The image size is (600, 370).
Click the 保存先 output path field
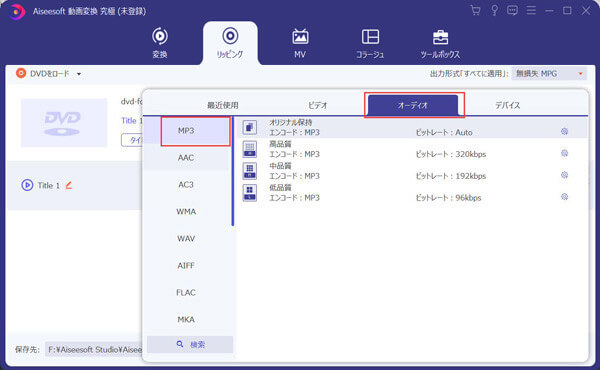[x=94, y=349]
